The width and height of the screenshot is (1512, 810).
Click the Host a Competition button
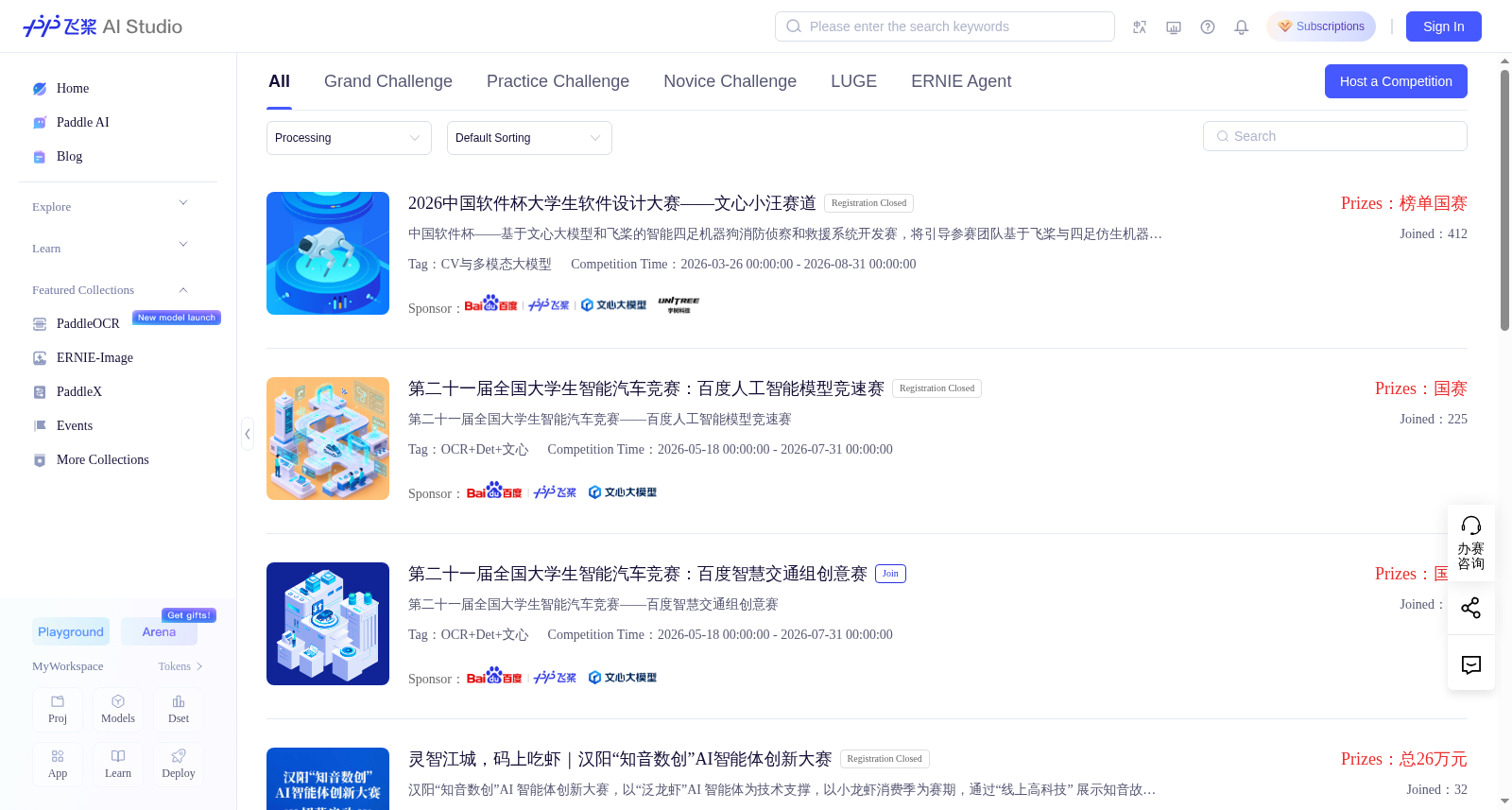1396,81
